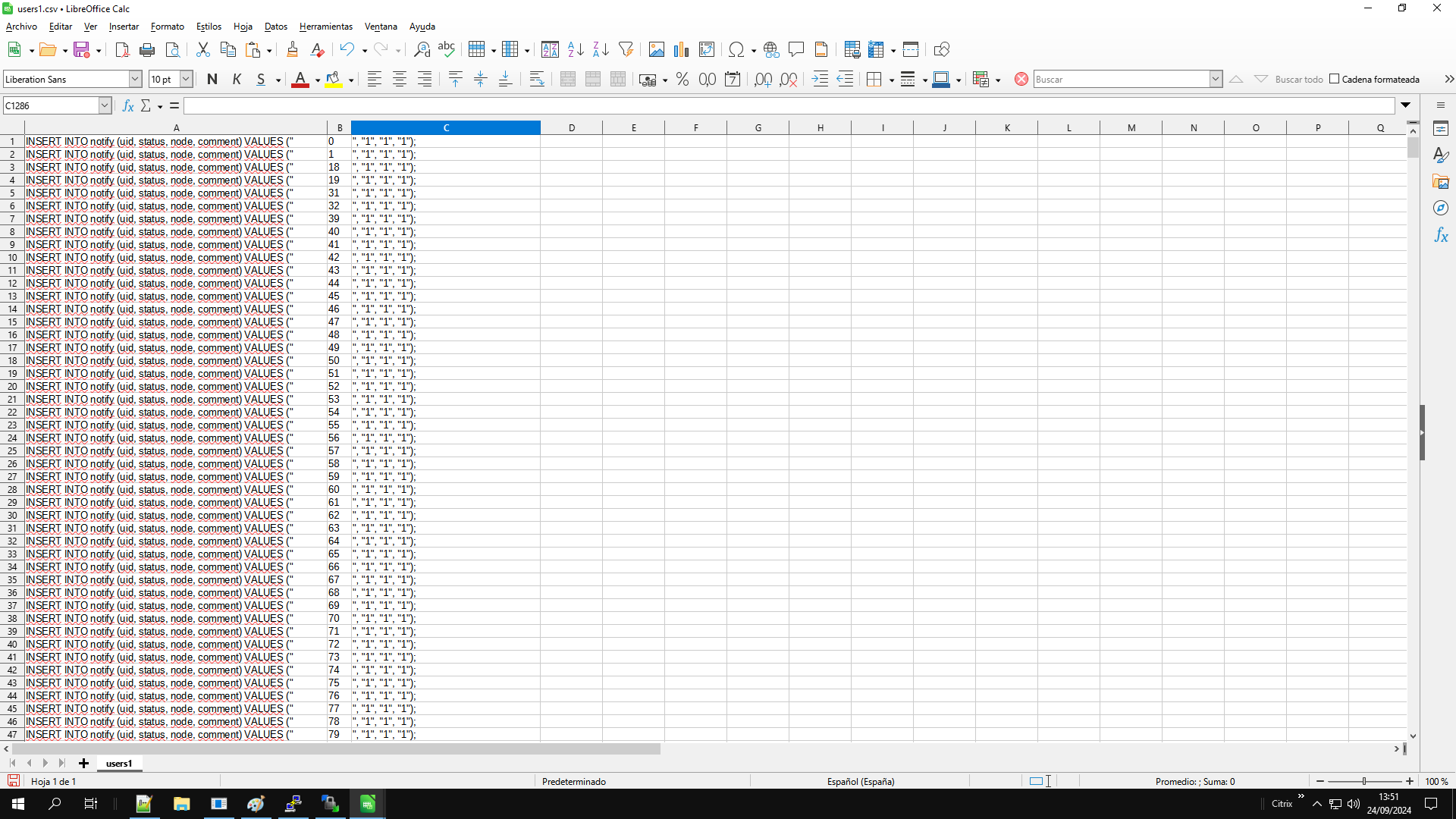1456x819 pixels.
Task: Toggle underline formatting
Action: 261,80
